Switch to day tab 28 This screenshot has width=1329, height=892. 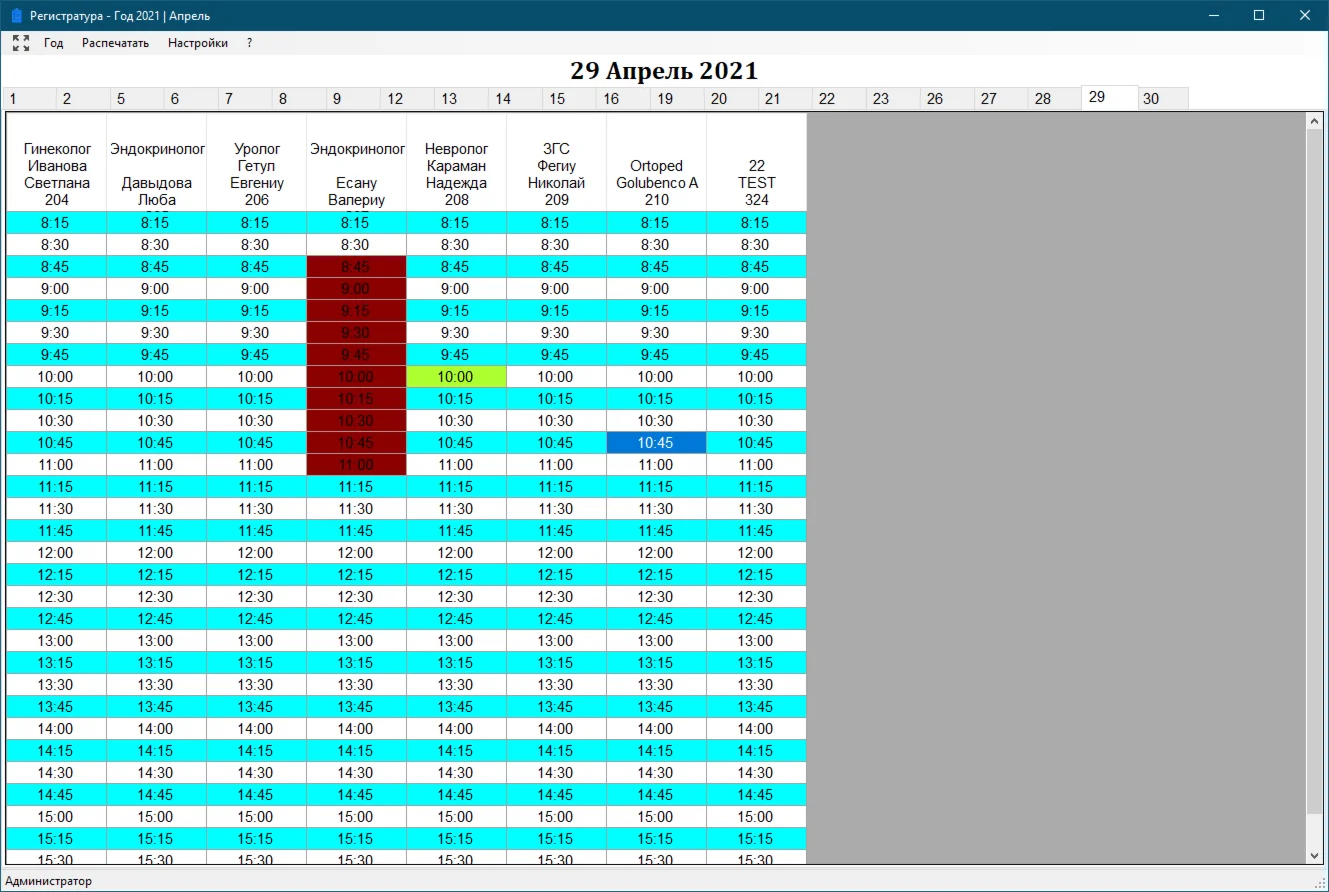[1055, 99]
